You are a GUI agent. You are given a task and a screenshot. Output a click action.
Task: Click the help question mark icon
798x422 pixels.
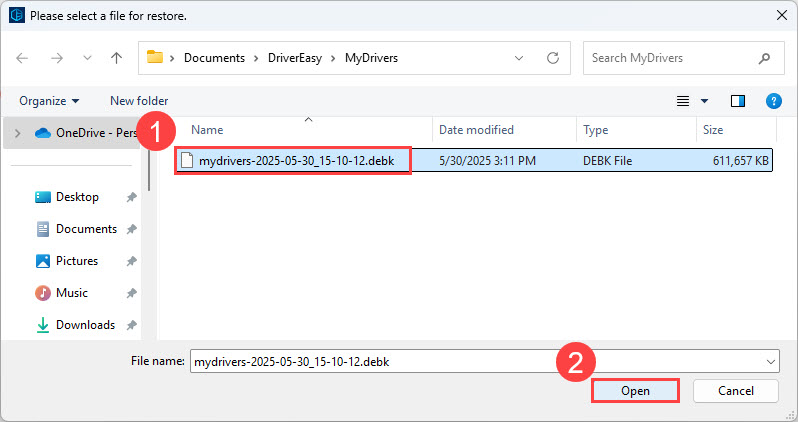click(x=773, y=101)
